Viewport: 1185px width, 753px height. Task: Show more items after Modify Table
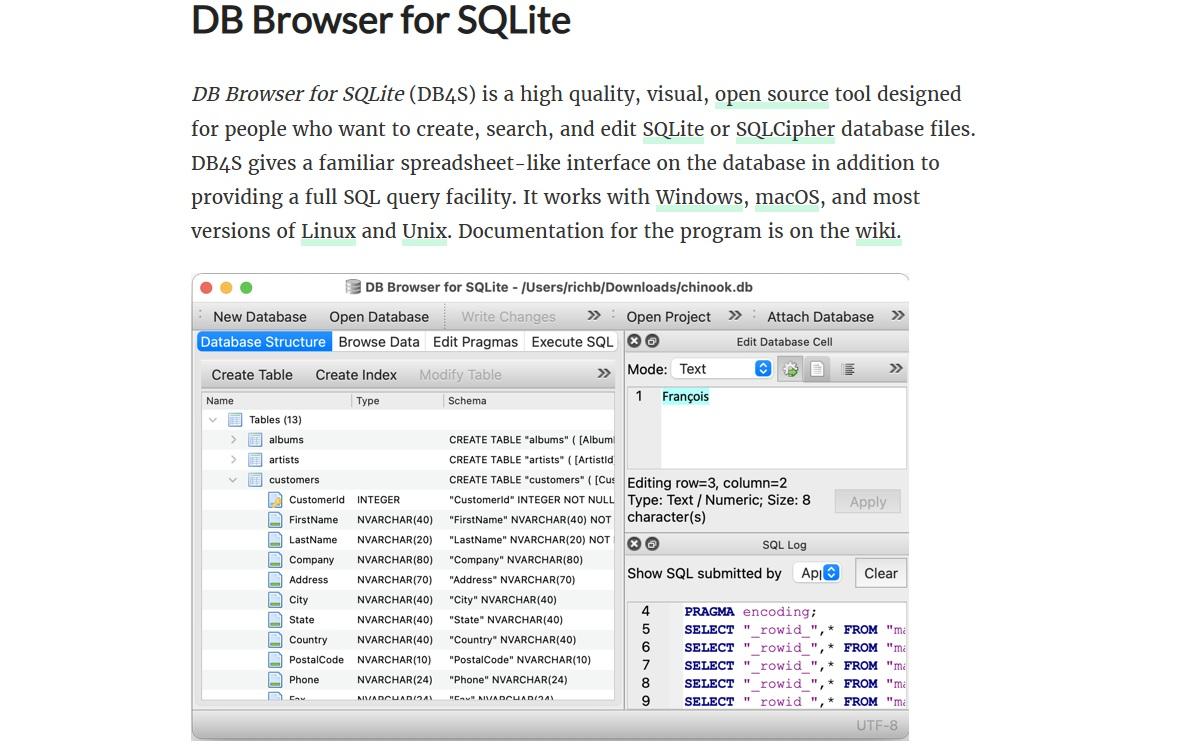pos(604,373)
